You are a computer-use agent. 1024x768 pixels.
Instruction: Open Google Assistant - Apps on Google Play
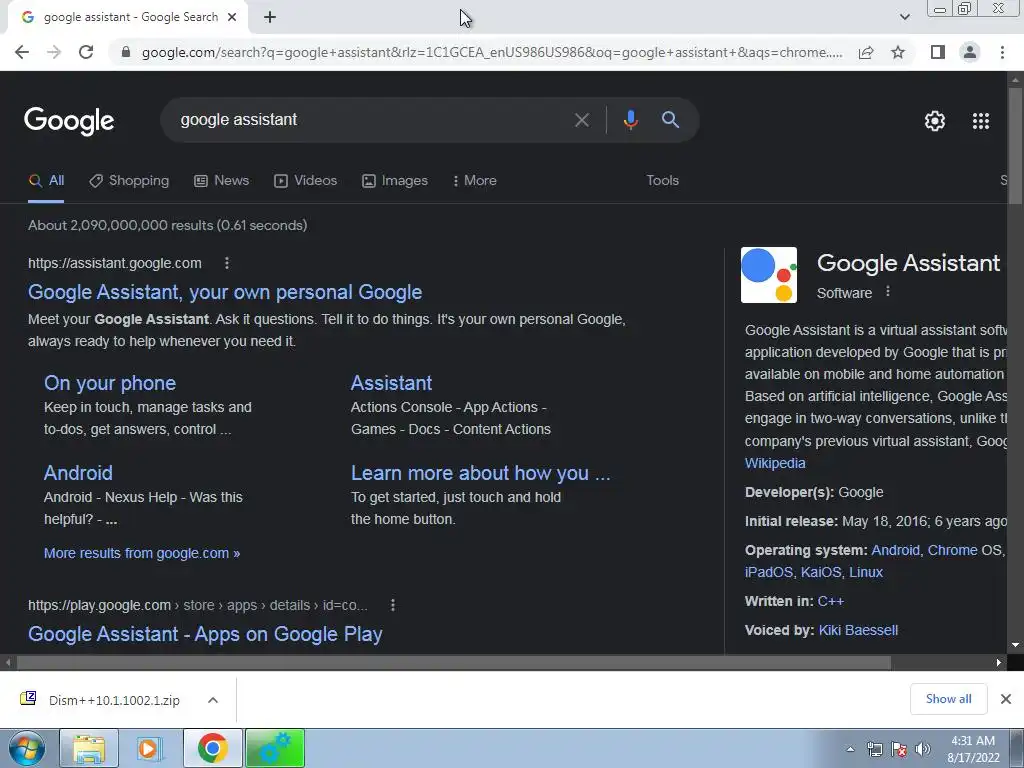205,634
